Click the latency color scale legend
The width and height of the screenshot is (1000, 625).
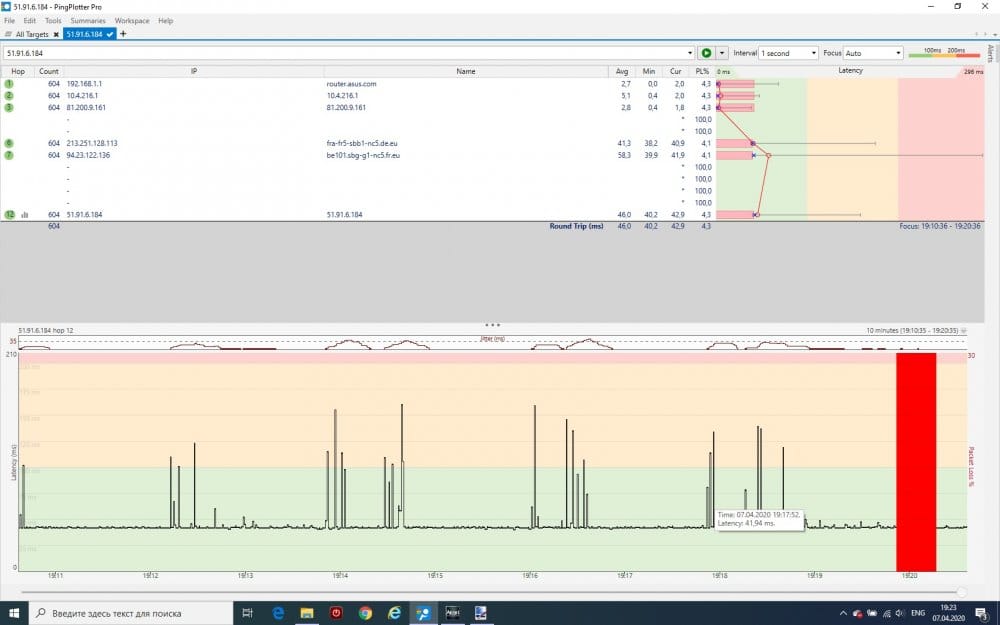point(944,53)
